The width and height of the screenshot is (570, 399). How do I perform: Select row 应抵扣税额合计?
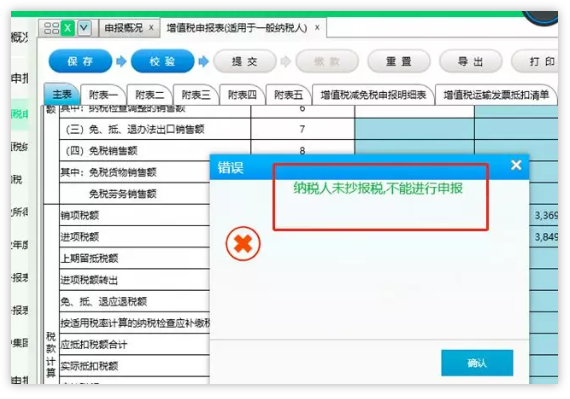coord(135,344)
